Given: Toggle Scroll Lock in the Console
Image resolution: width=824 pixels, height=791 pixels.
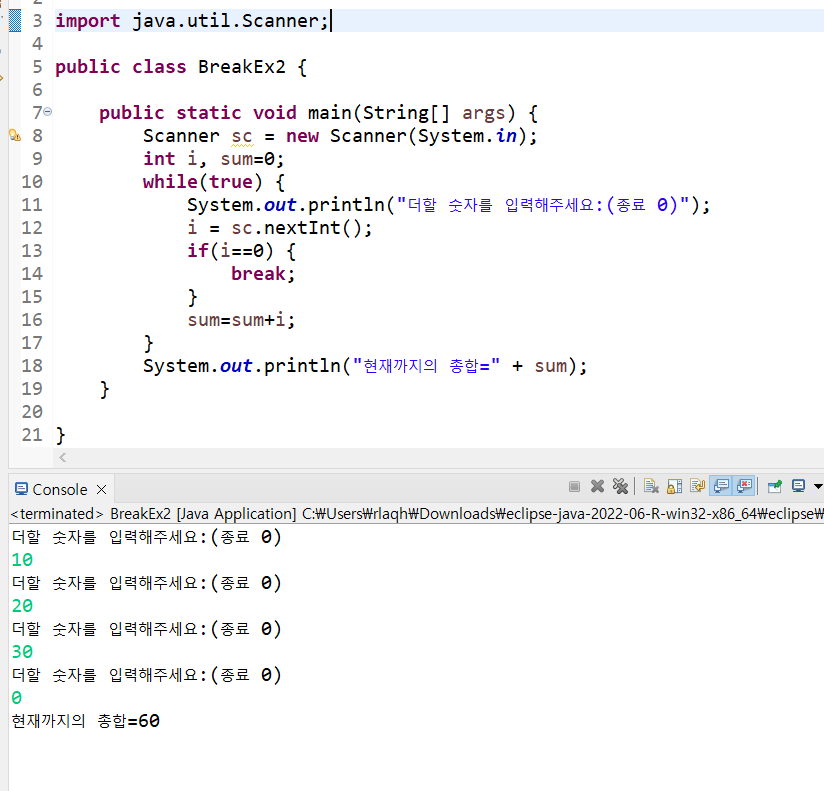Looking at the screenshot, I should 675,487.
